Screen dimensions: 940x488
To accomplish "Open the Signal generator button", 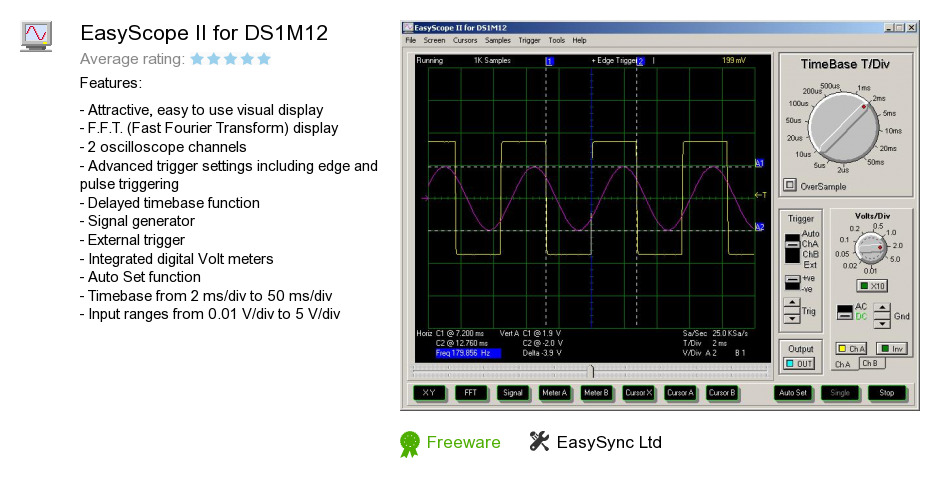I will [513, 393].
